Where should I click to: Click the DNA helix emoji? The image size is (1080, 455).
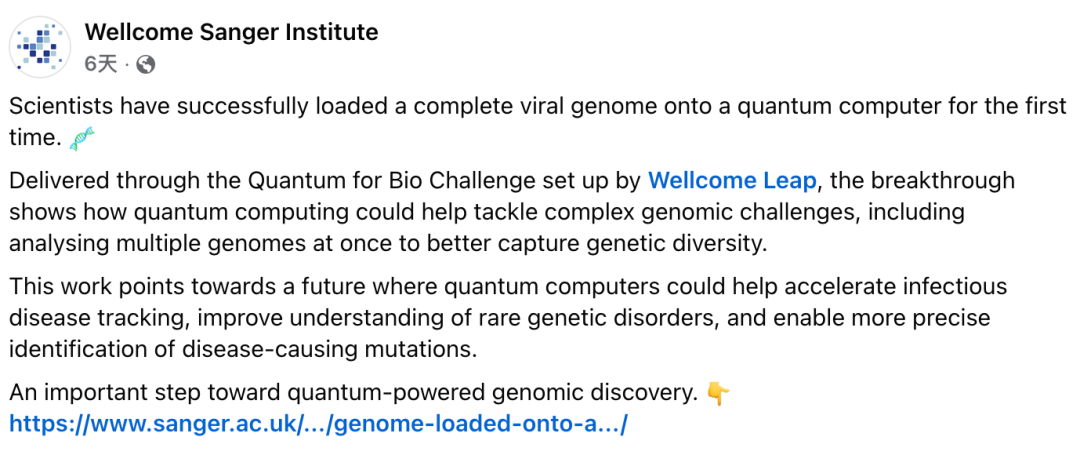click(x=83, y=140)
